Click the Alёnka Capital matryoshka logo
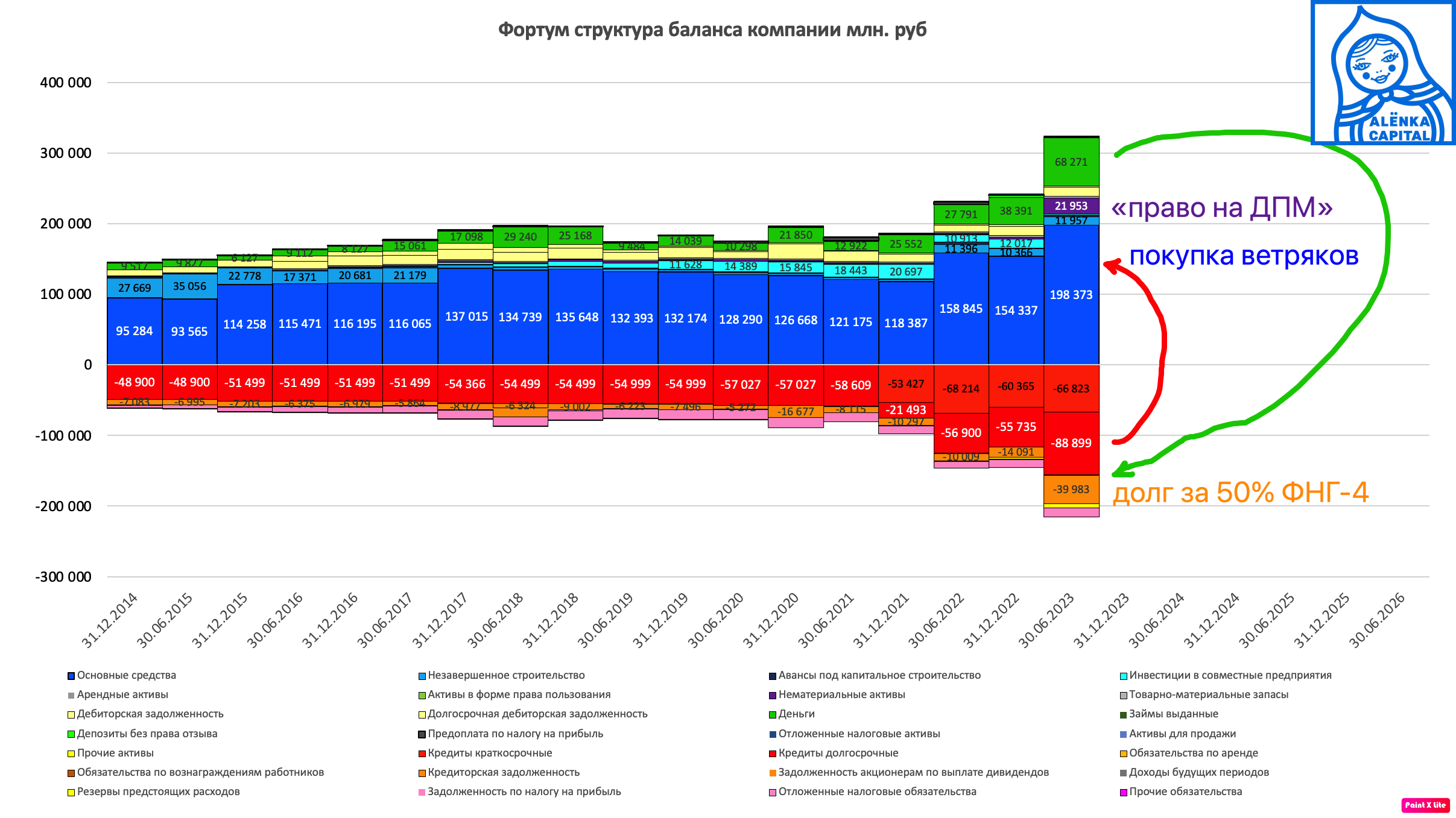The height and width of the screenshot is (818, 1456). pos(1381,72)
